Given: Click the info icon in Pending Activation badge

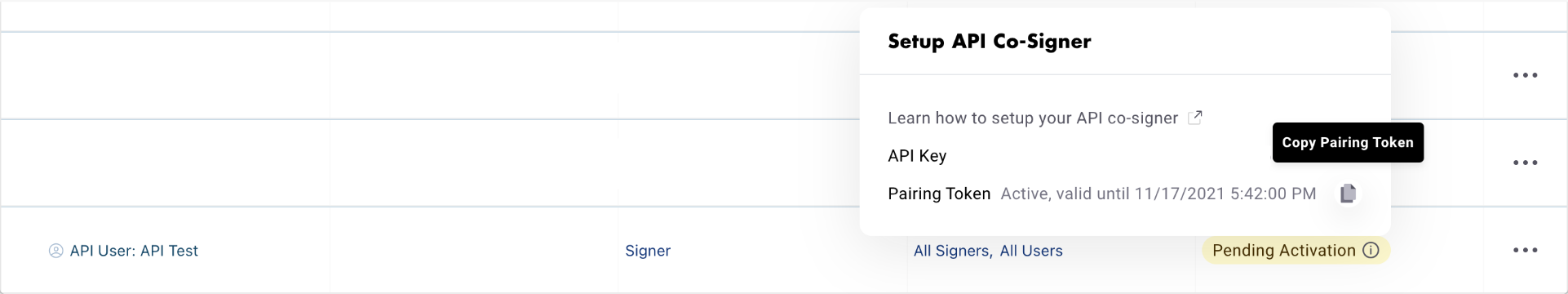Looking at the screenshot, I should click(x=1371, y=251).
